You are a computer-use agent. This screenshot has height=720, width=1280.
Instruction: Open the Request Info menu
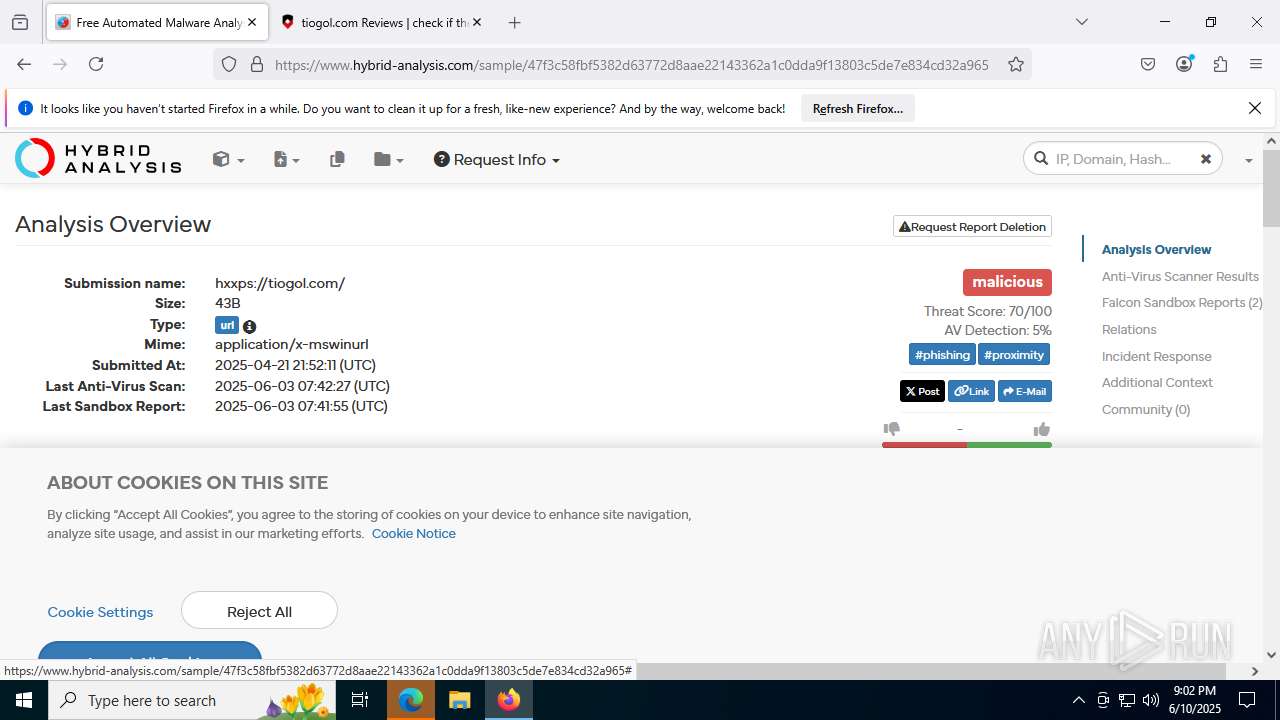496,159
